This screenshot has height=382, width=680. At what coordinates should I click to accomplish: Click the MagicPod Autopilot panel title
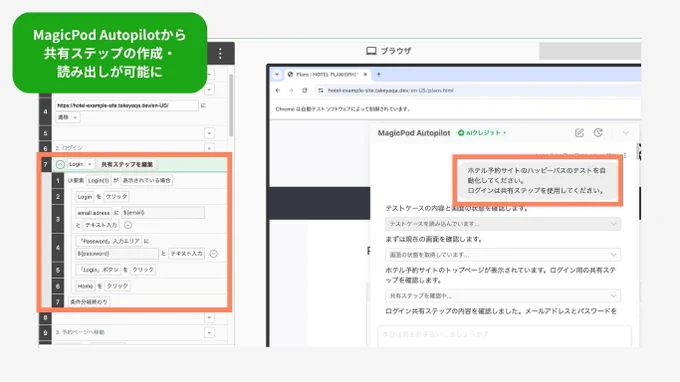[414, 133]
